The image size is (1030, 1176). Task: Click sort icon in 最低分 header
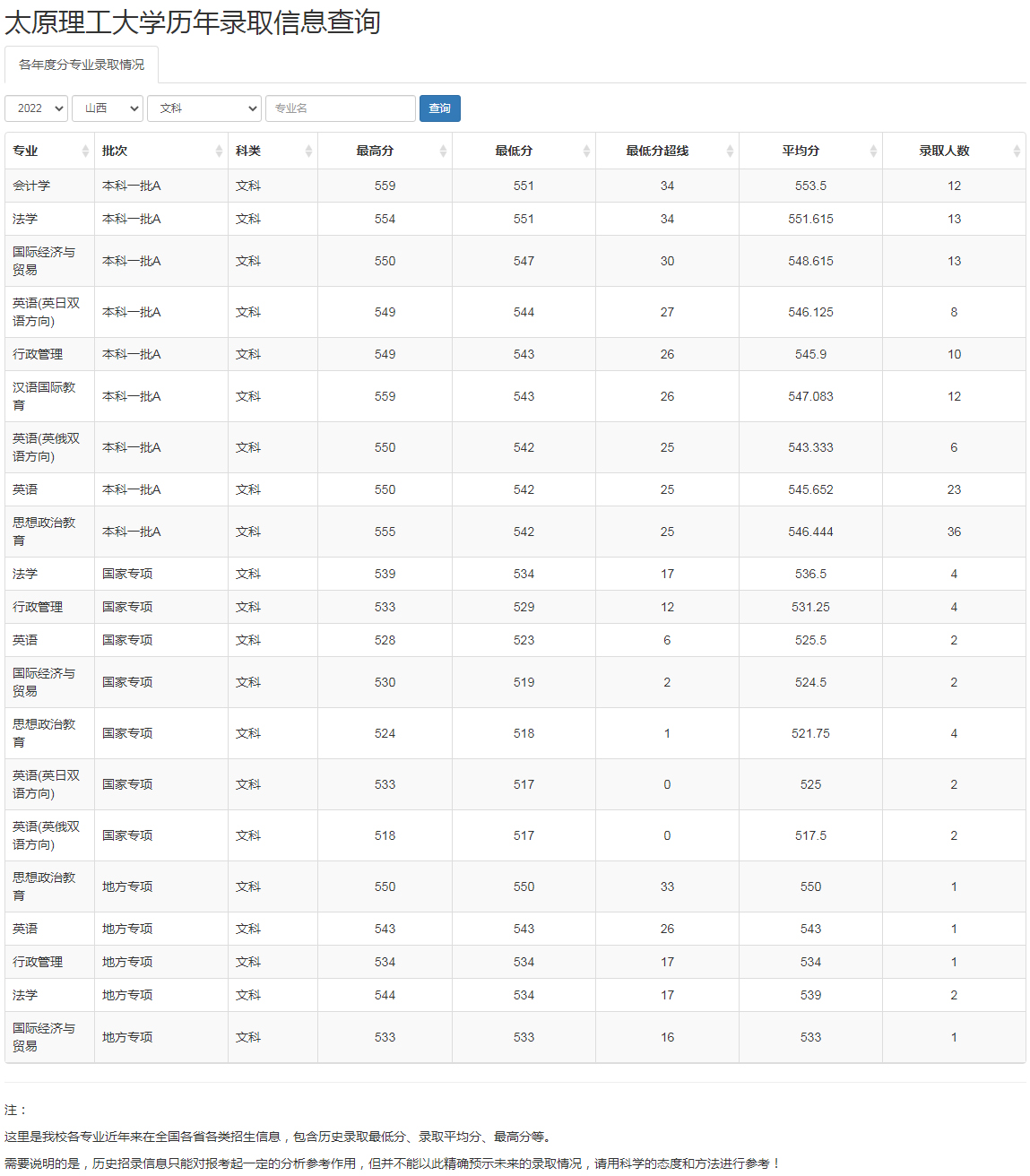click(586, 151)
